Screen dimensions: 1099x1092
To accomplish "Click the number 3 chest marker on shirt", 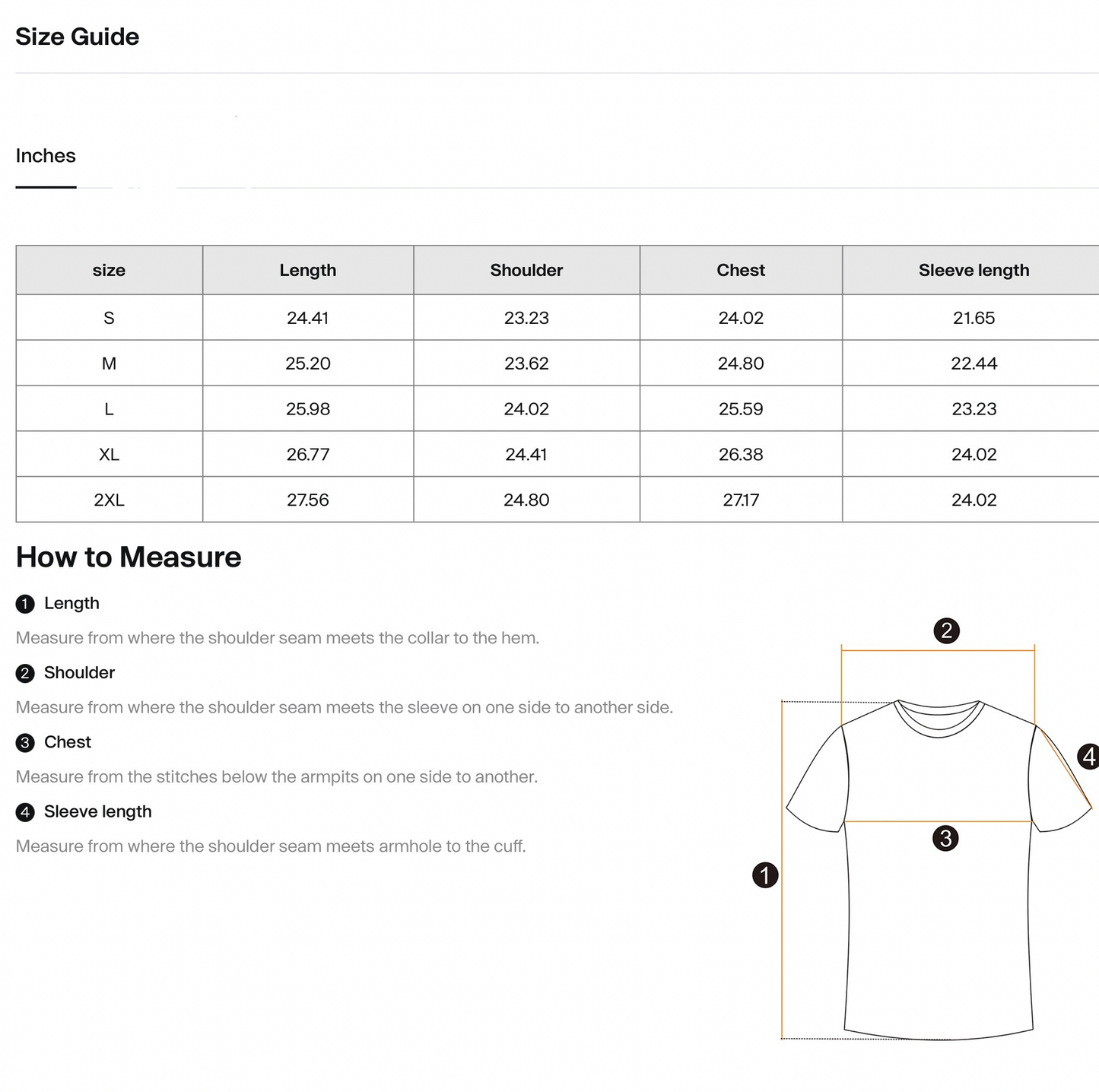I will [945, 839].
